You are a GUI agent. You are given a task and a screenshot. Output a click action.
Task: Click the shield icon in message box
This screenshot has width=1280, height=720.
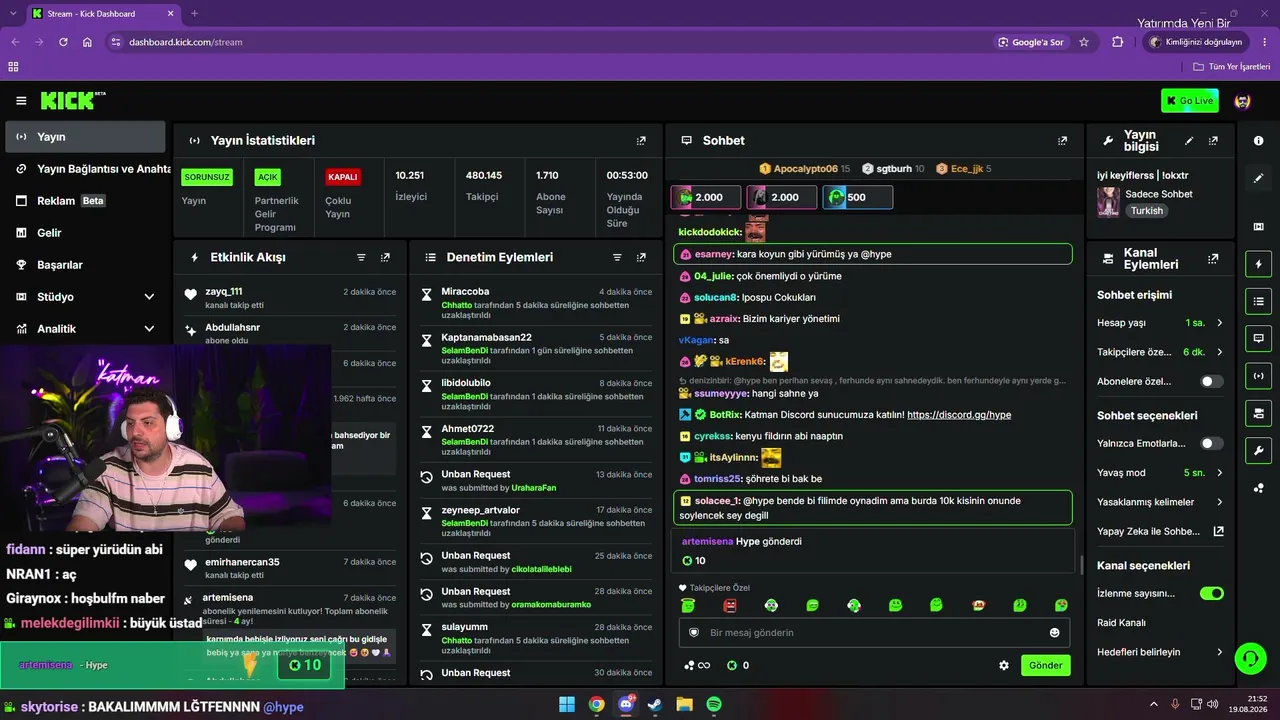(694, 633)
